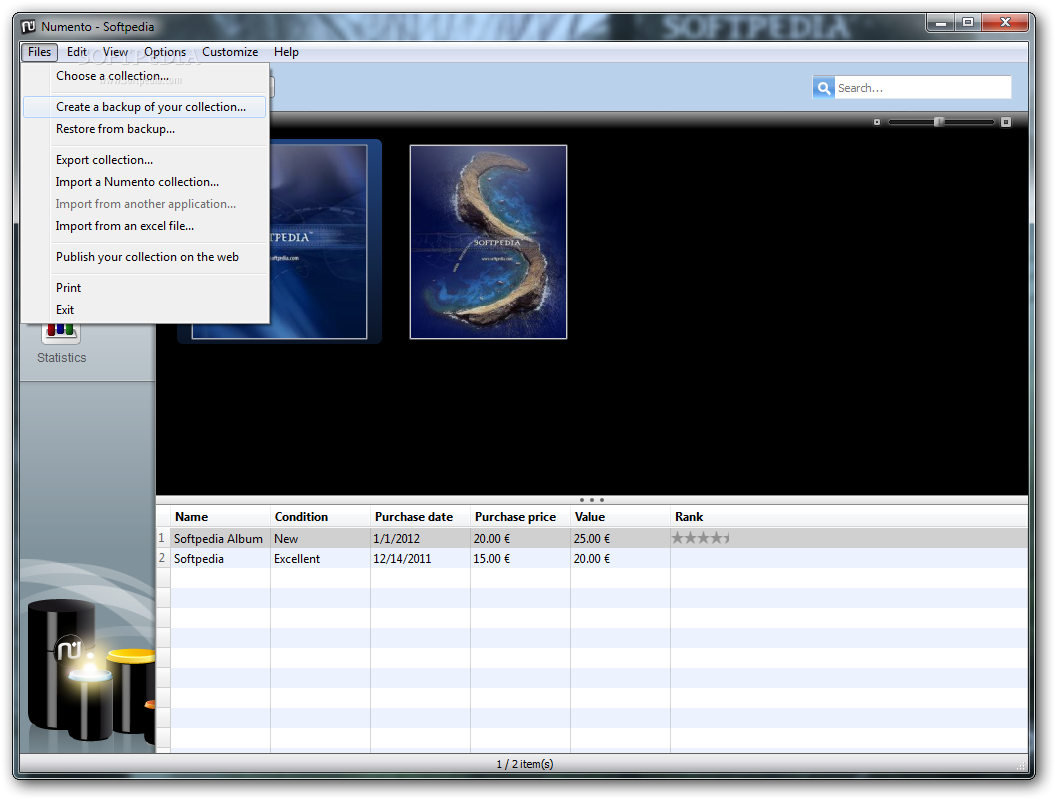Image resolution: width=1056 pixels, height=800 pixels.
Task: Maximize the Numento window
Action: click(968, 23)
